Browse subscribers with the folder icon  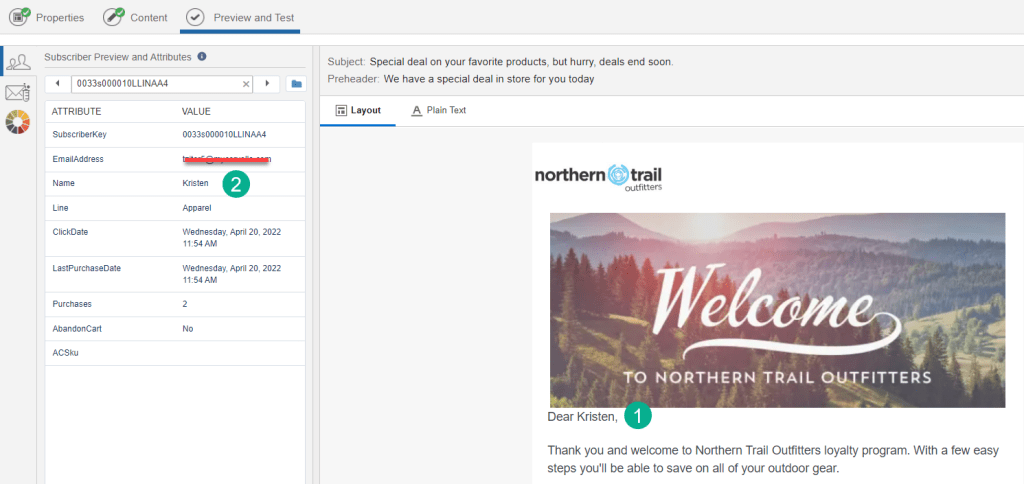(296, 84)
